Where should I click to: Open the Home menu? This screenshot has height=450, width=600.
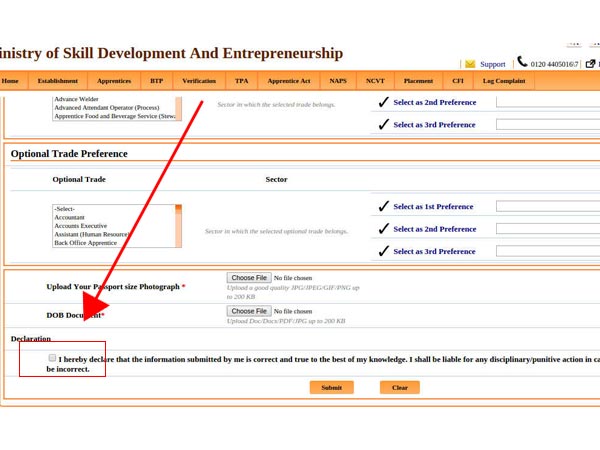point(10,81)
